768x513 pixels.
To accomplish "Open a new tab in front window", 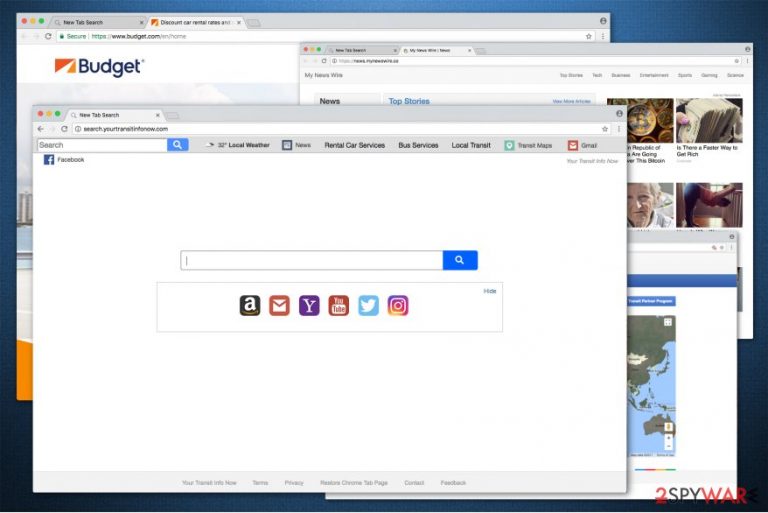I will click(x=172, y=116).
